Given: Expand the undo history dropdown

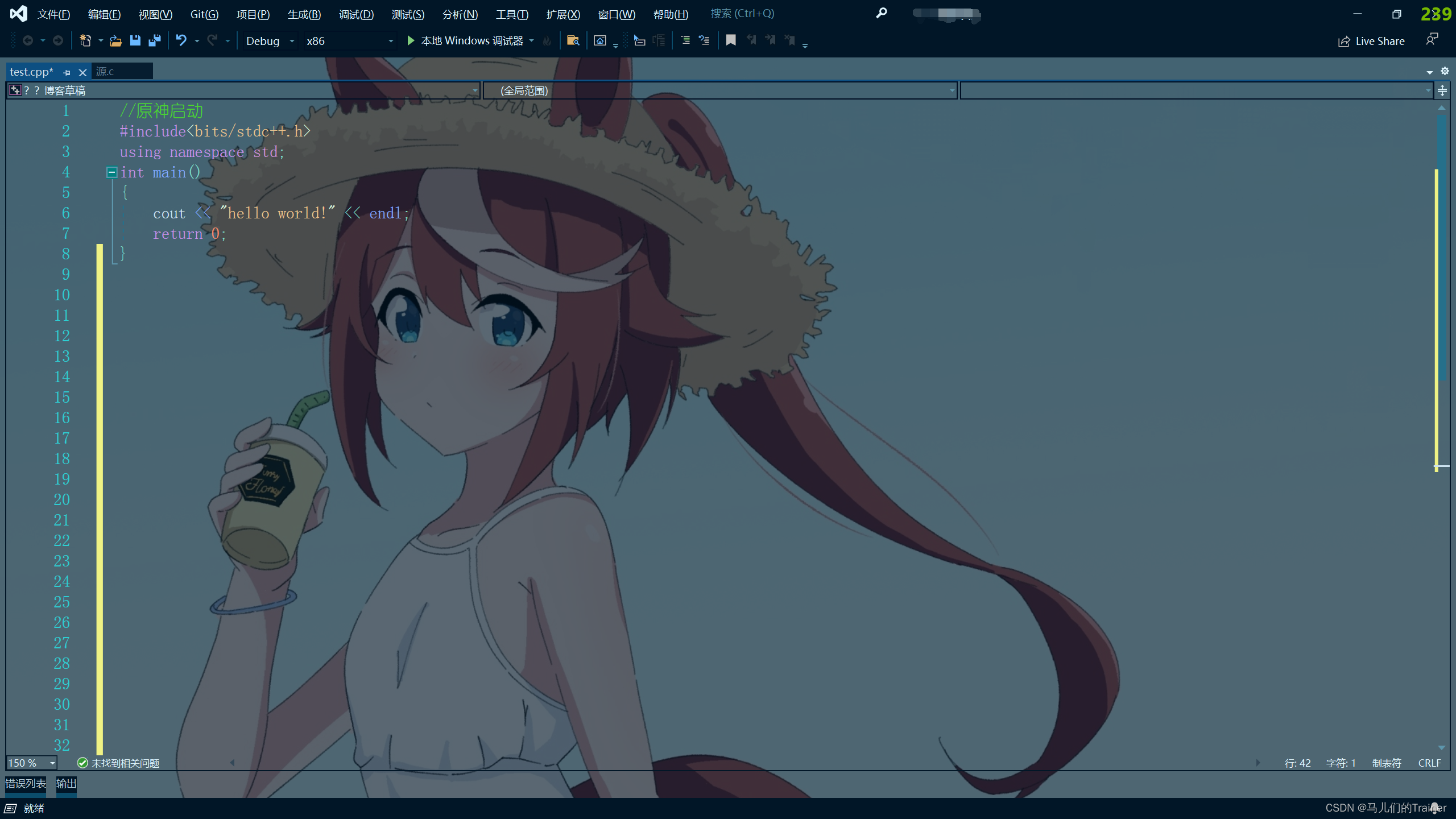Looking at the screenshot, I should 197,41.
